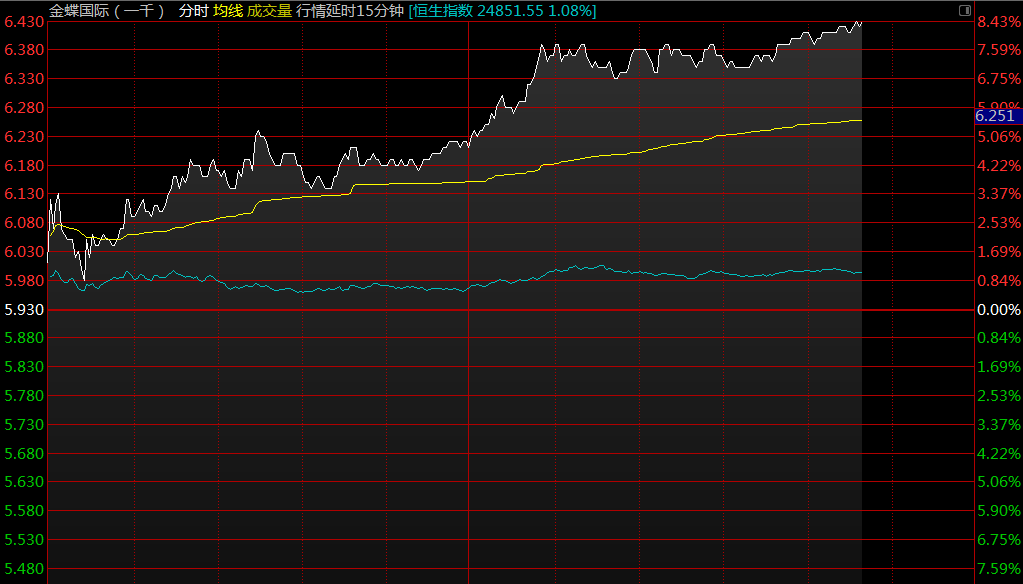Viewport: 1023px width, 584px height.
Task: Click the 6.430 top price axis label
Action: point(24,21)
